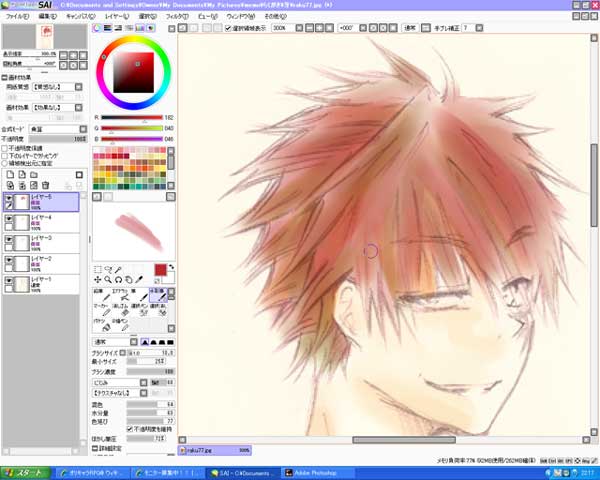Delete the selected layer with trash icon
This screenshot has height=480, width=600.
coord(46,185)
